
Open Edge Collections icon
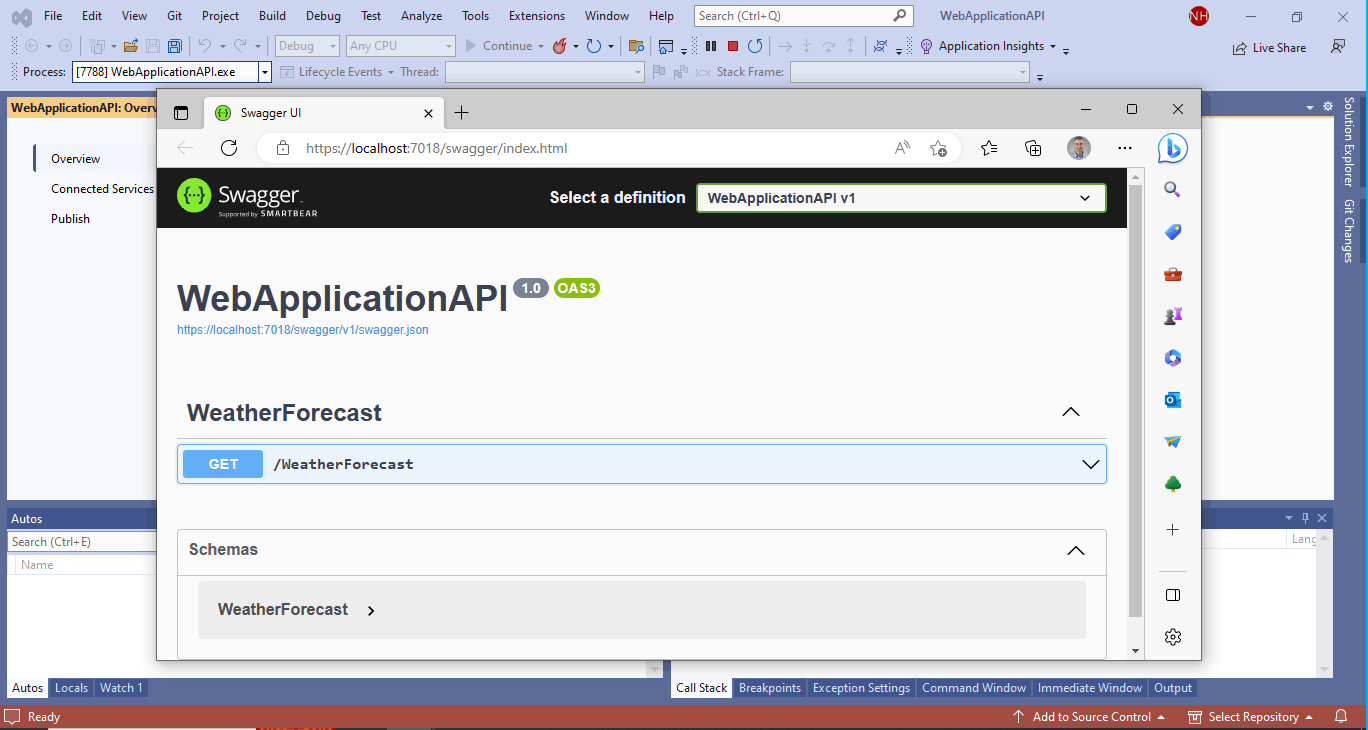coord(1034,148)
